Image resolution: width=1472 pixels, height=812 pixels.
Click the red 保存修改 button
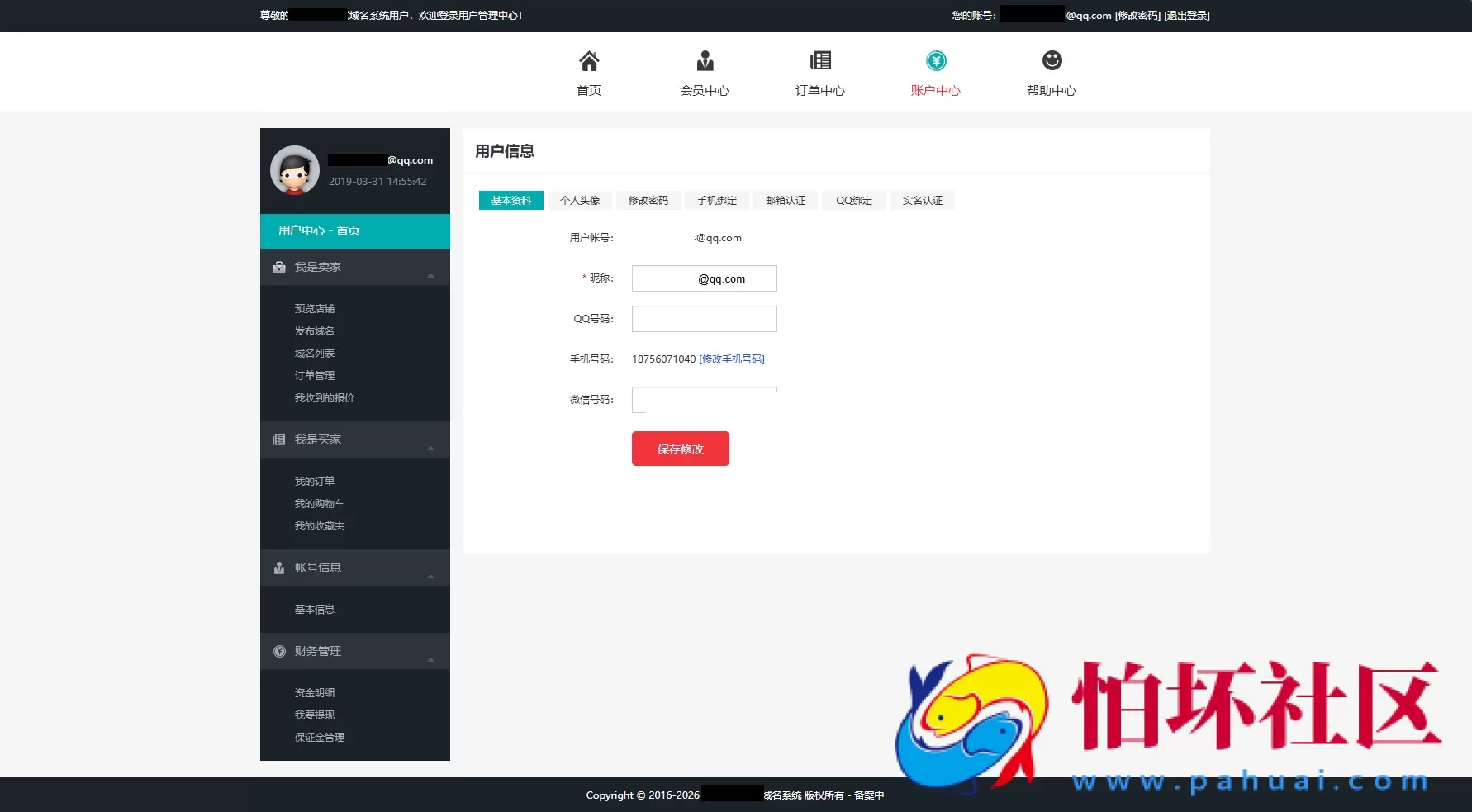680,449
